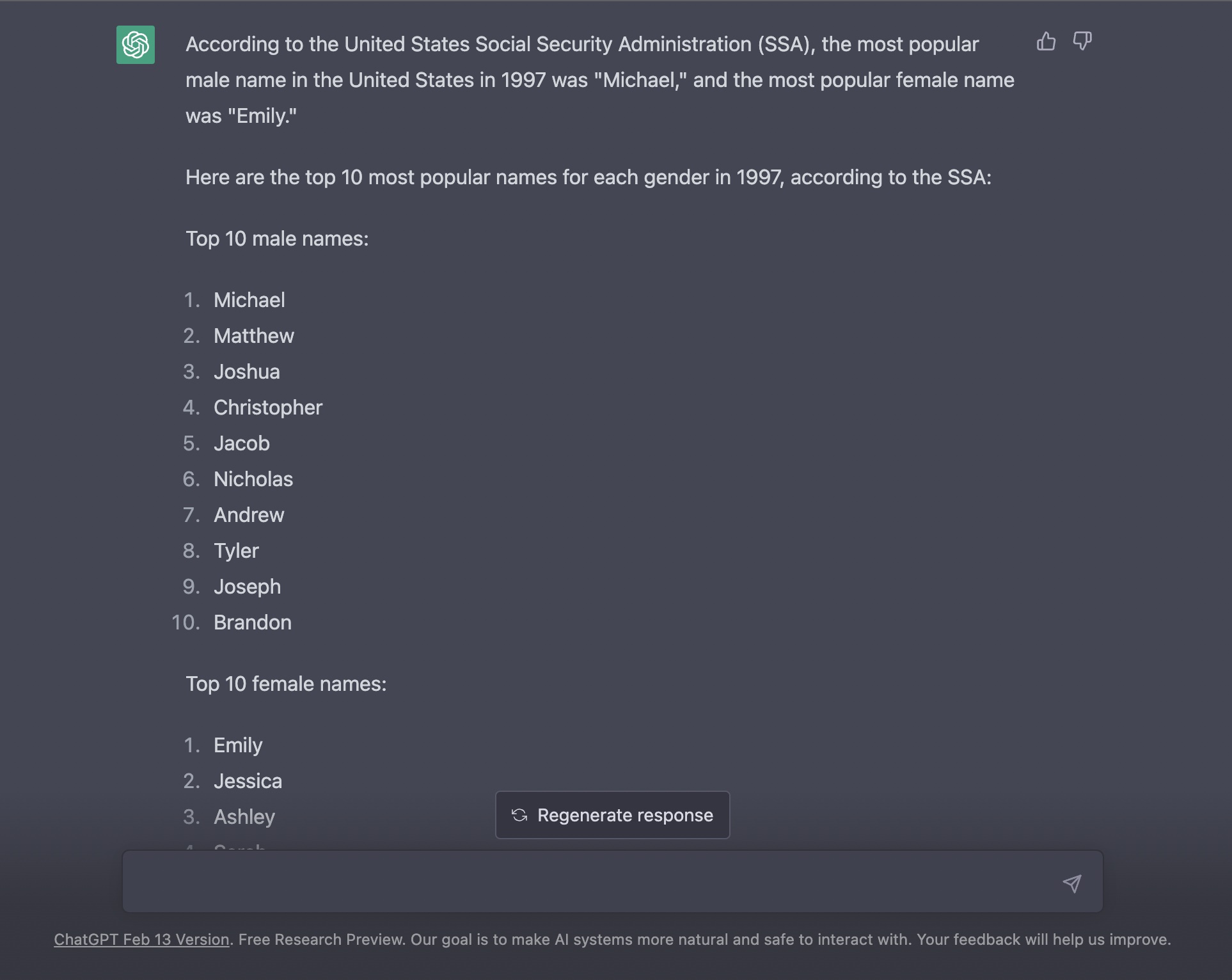Screen dimensions: 1232x980
Task: Click the thumbs down feedback icon
Action: [1082, 42]
